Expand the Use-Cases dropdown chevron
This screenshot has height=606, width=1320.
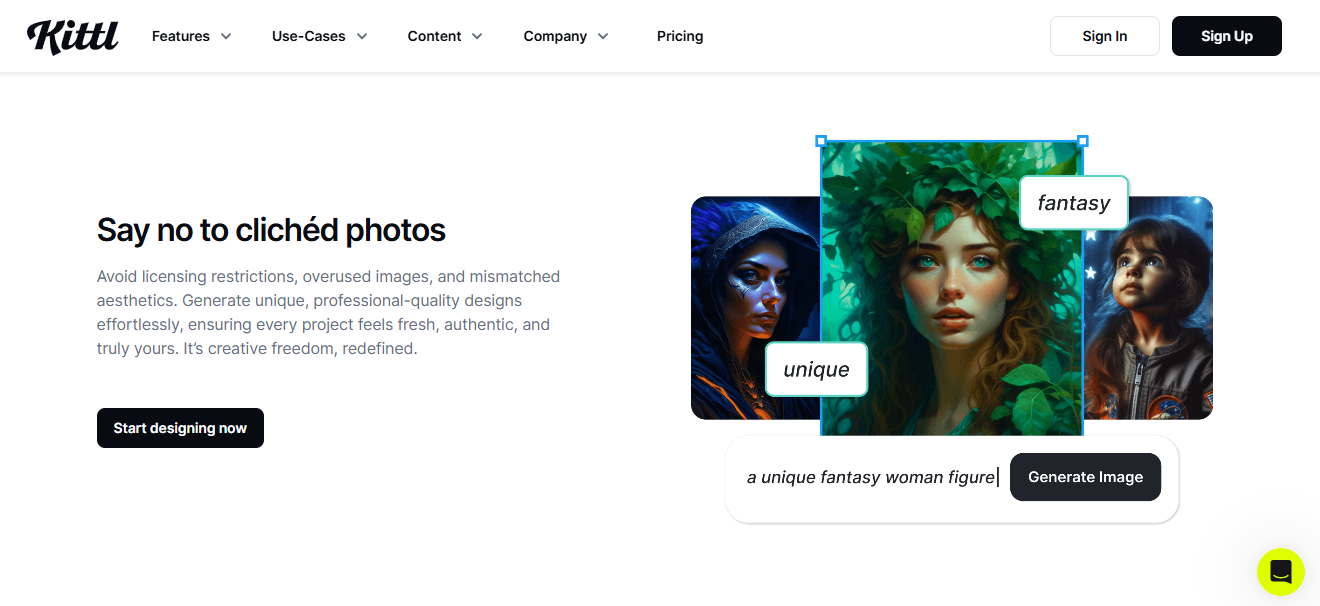(x=362, y=36)
